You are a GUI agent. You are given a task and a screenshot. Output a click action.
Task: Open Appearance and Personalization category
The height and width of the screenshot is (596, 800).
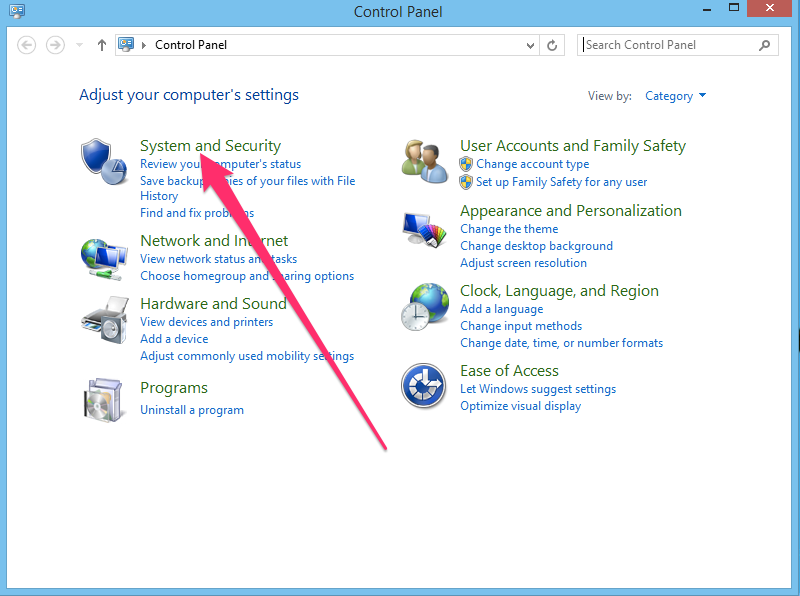571,211
